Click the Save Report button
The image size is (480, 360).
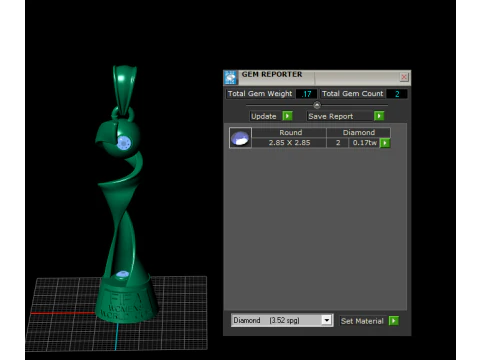pyautogui.click(x=340, y=116)
